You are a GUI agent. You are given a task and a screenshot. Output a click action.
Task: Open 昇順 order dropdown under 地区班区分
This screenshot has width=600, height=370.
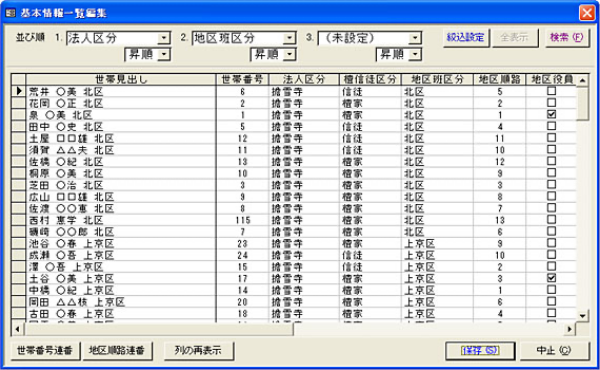(x=289, y=54)
